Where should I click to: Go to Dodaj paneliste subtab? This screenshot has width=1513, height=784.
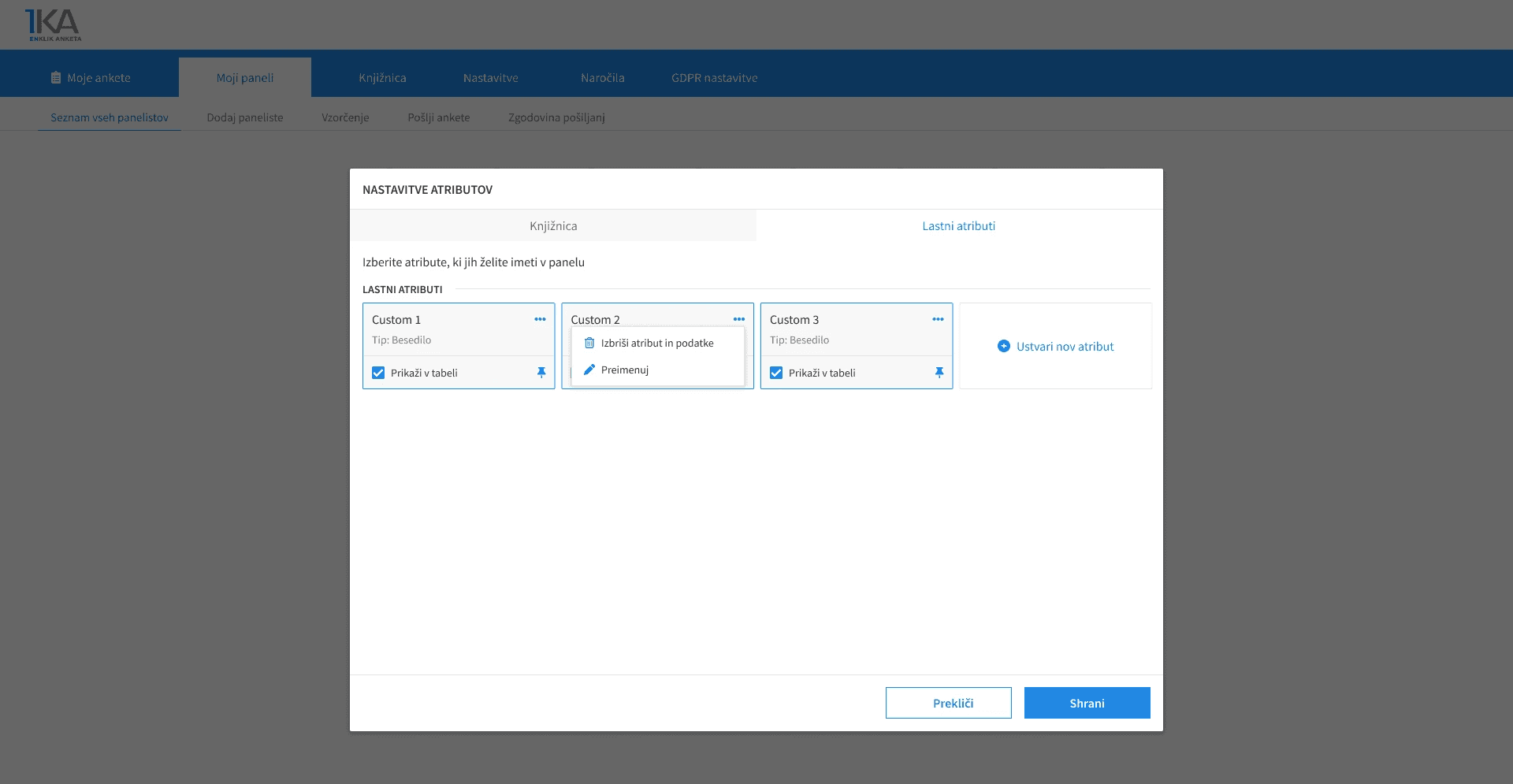coord(245,117)
